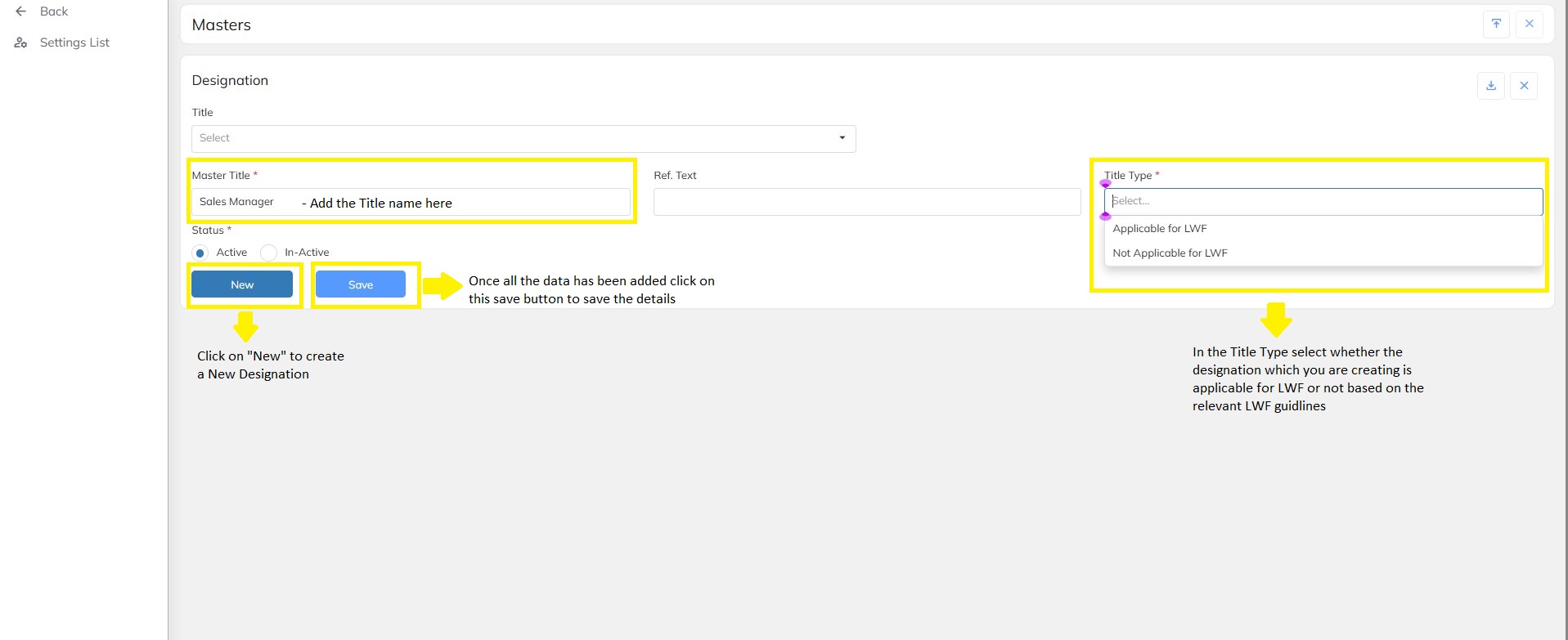Click the Save button
The height and width of the screenshot is (640, 1568).
click(x=361, y=284)
